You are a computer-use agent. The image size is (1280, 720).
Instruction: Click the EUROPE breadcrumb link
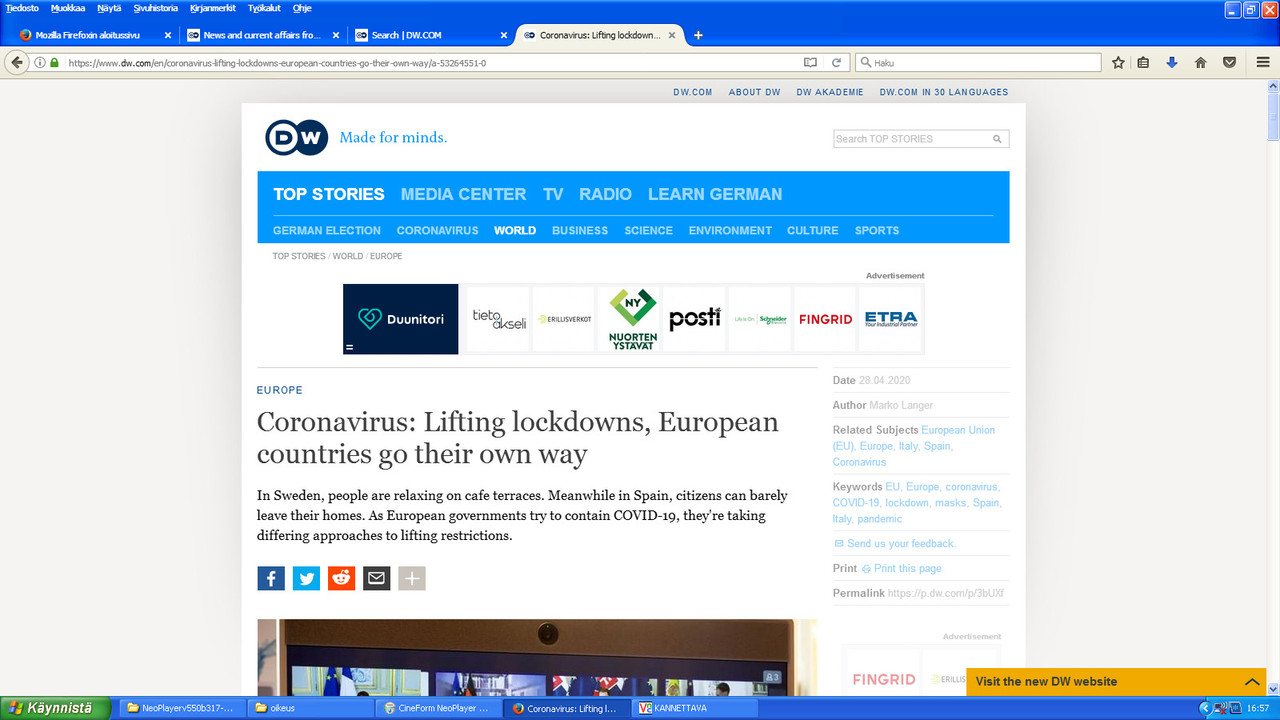(386, 256)
